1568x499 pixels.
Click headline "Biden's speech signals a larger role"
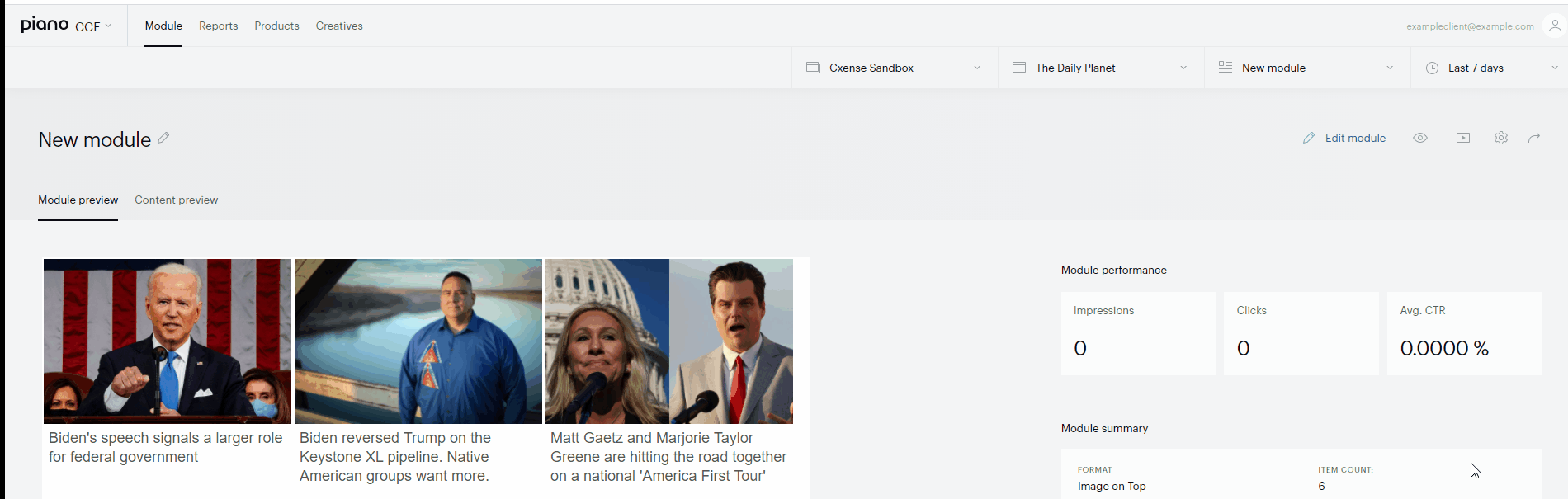click(x=165, y=447)
